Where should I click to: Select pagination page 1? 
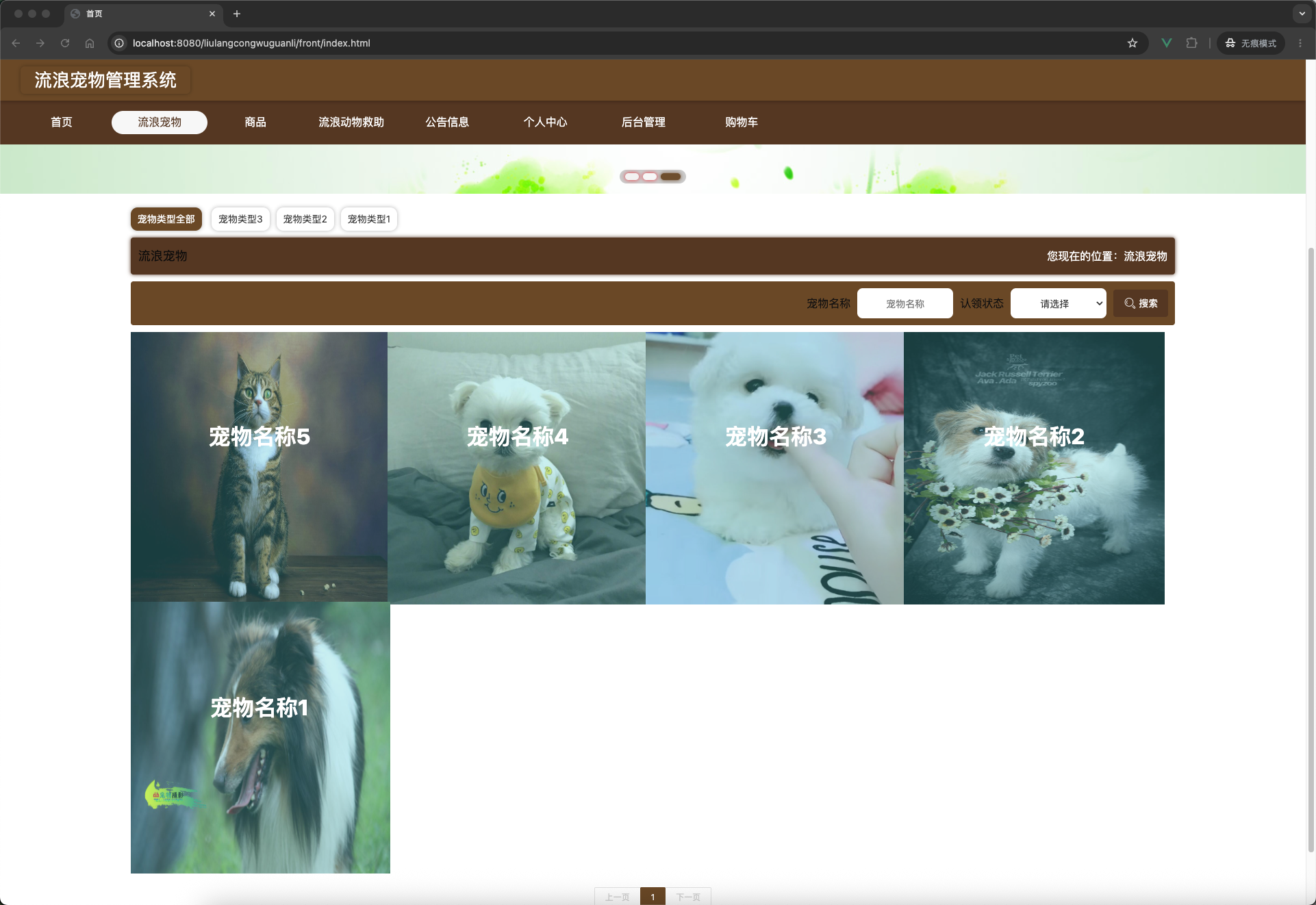[653, 897]
